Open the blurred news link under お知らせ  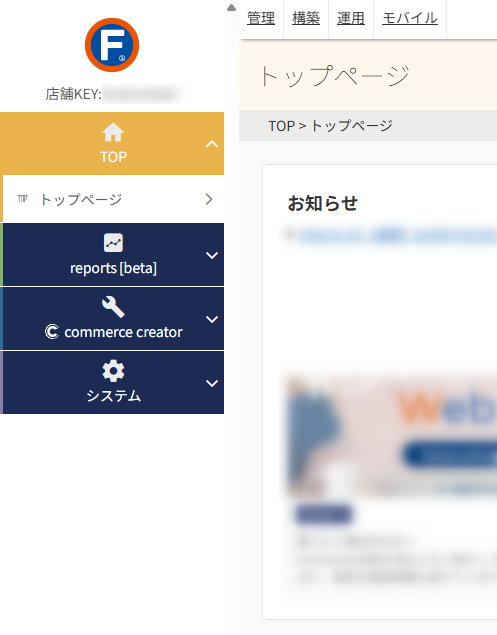point(397,235)
